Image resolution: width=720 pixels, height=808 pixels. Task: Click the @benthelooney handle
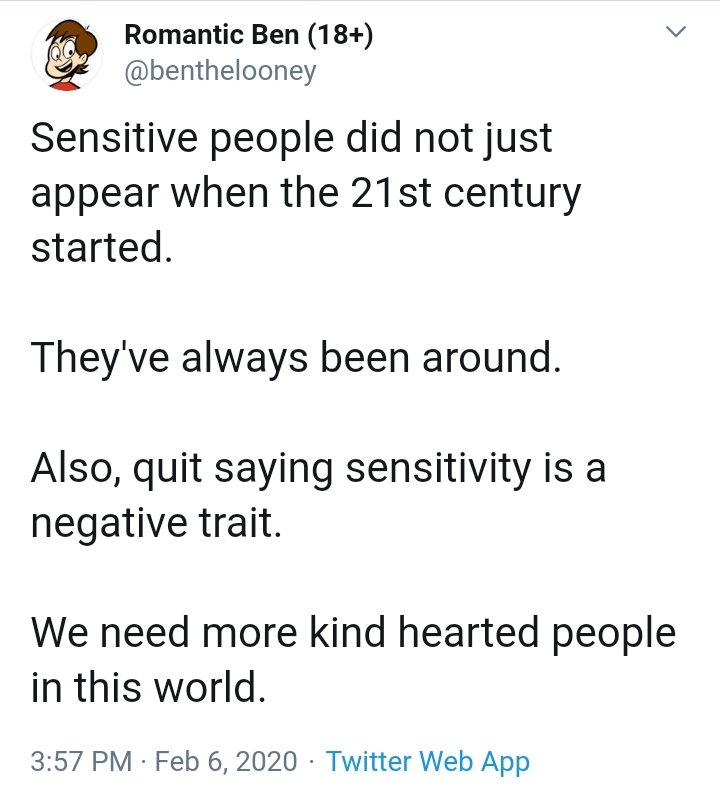[x=220, y=71]
